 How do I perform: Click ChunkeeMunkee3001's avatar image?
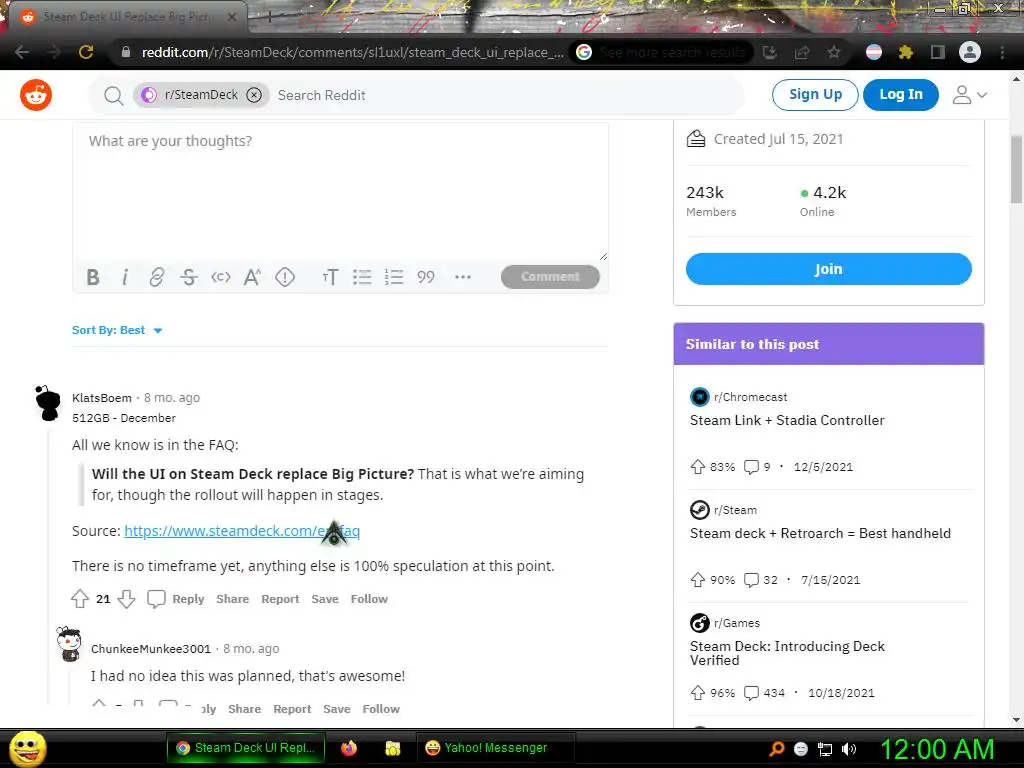coord(69,644)
